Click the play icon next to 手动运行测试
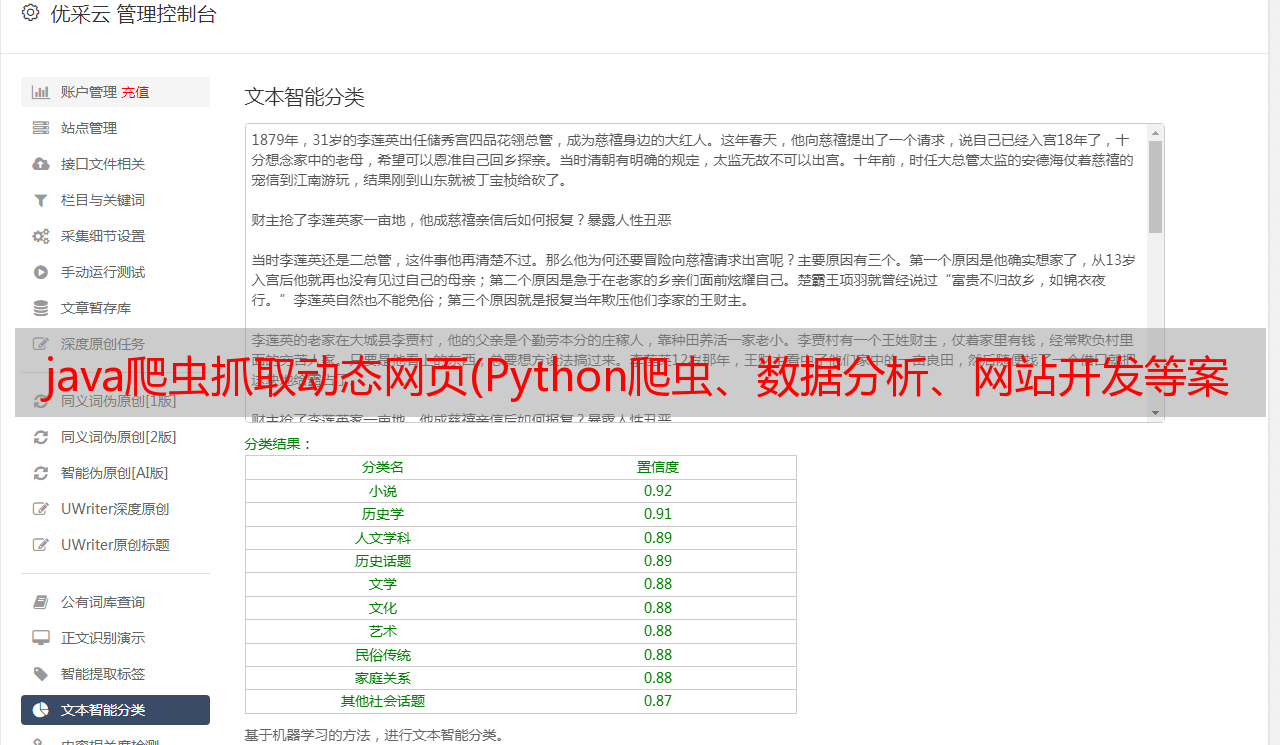The height and width of the screenshot is (745, 1280). (x=41, y=272)
